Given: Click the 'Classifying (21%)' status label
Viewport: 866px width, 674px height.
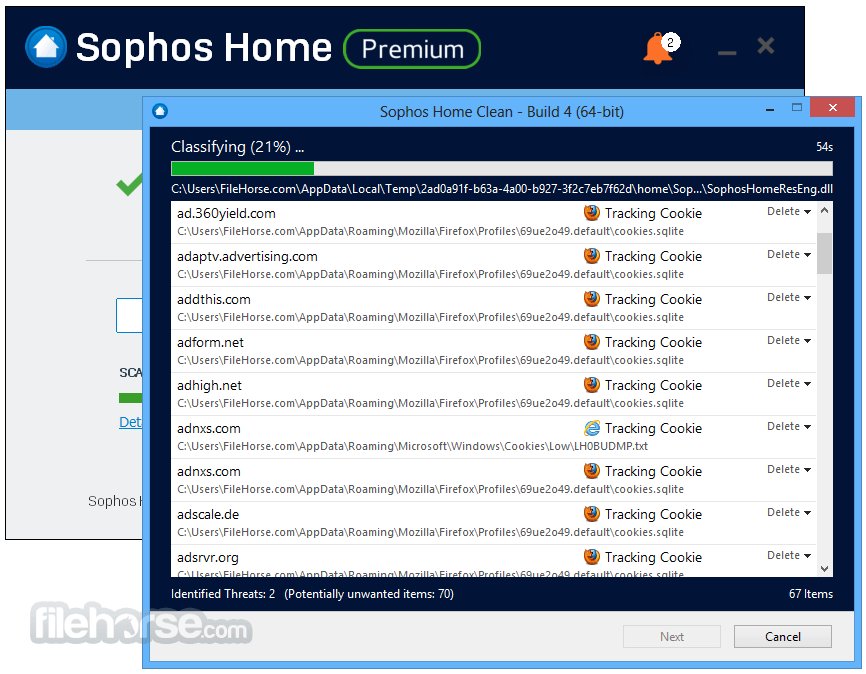Looking at the screenshot, I should click(237, 147).
